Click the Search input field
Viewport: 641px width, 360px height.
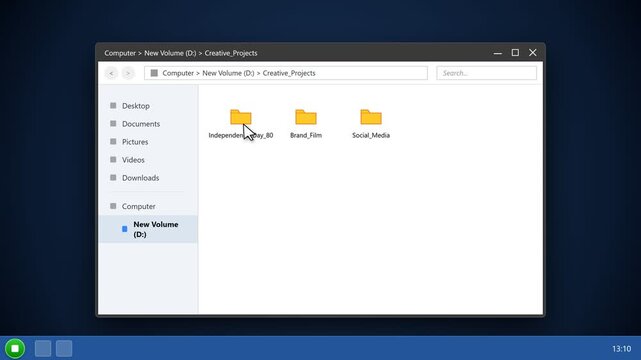tap(486, 73)
